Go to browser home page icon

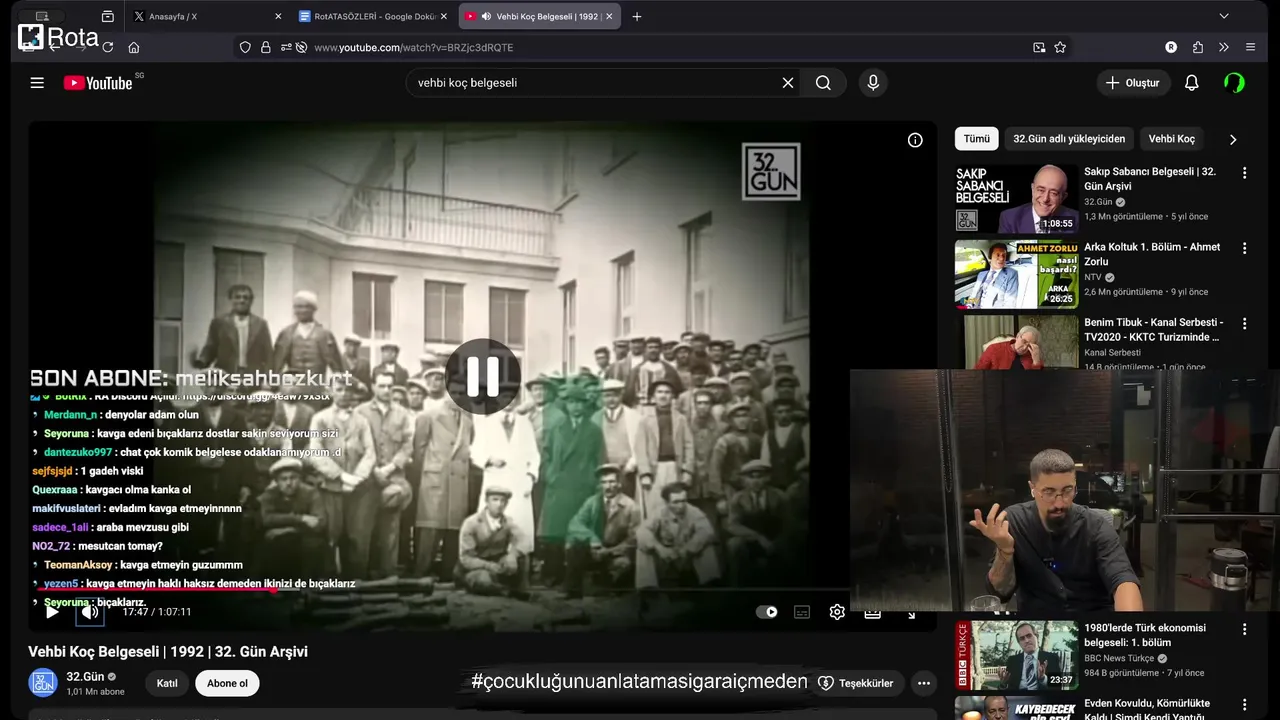coord(134,47)
